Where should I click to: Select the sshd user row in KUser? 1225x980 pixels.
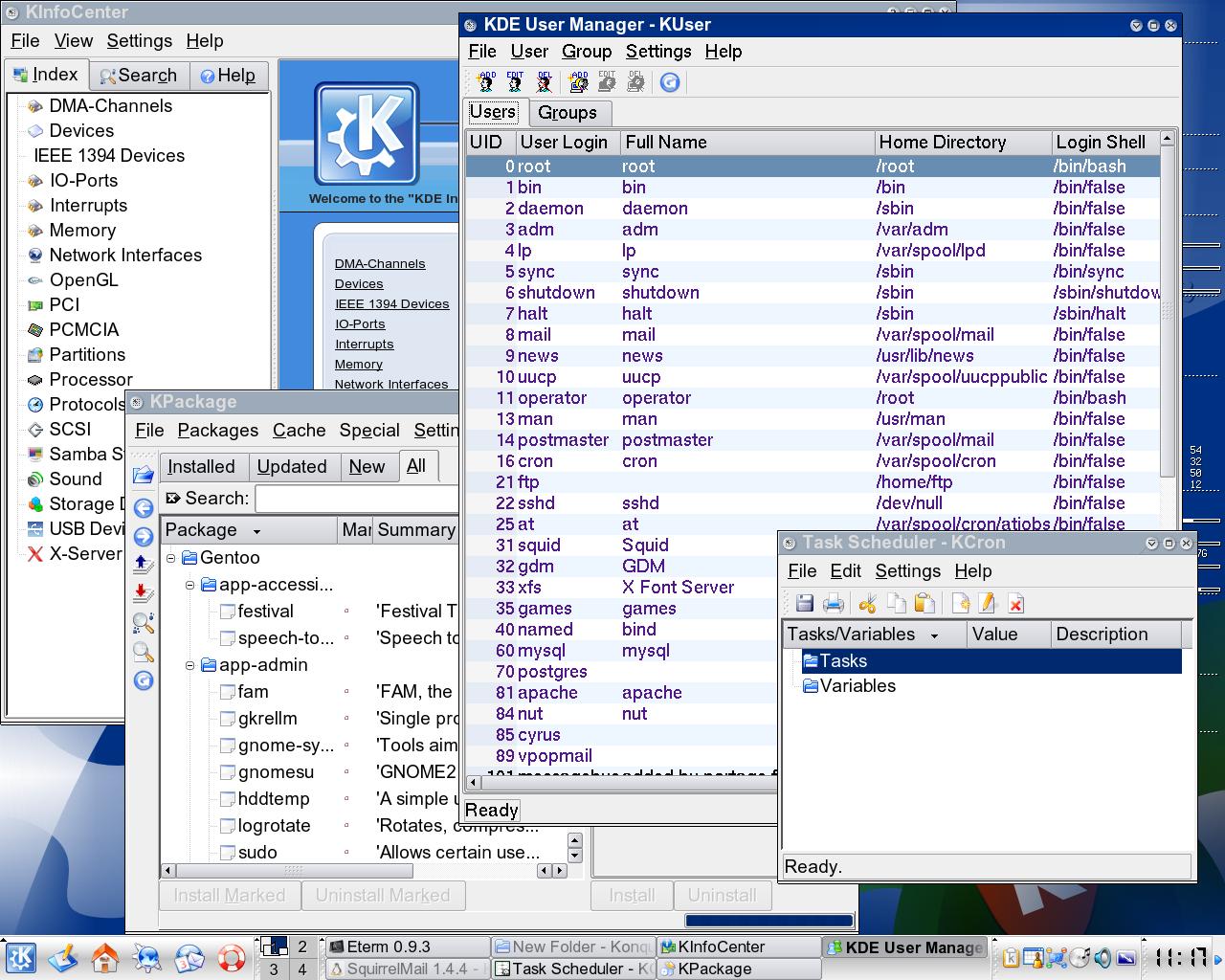(813, 502)
